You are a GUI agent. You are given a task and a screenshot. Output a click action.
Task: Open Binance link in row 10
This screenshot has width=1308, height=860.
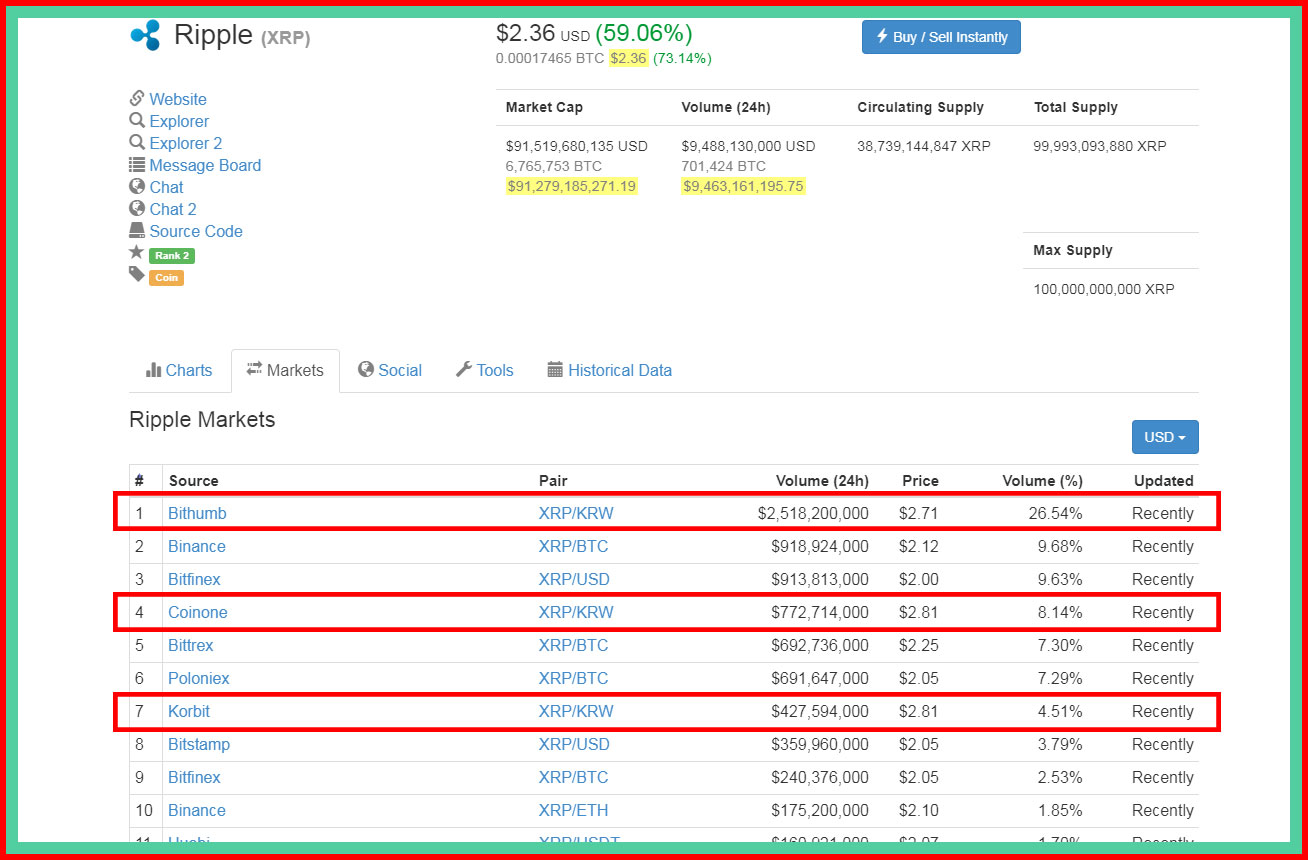pyautogui.click(x=197, y=810)
